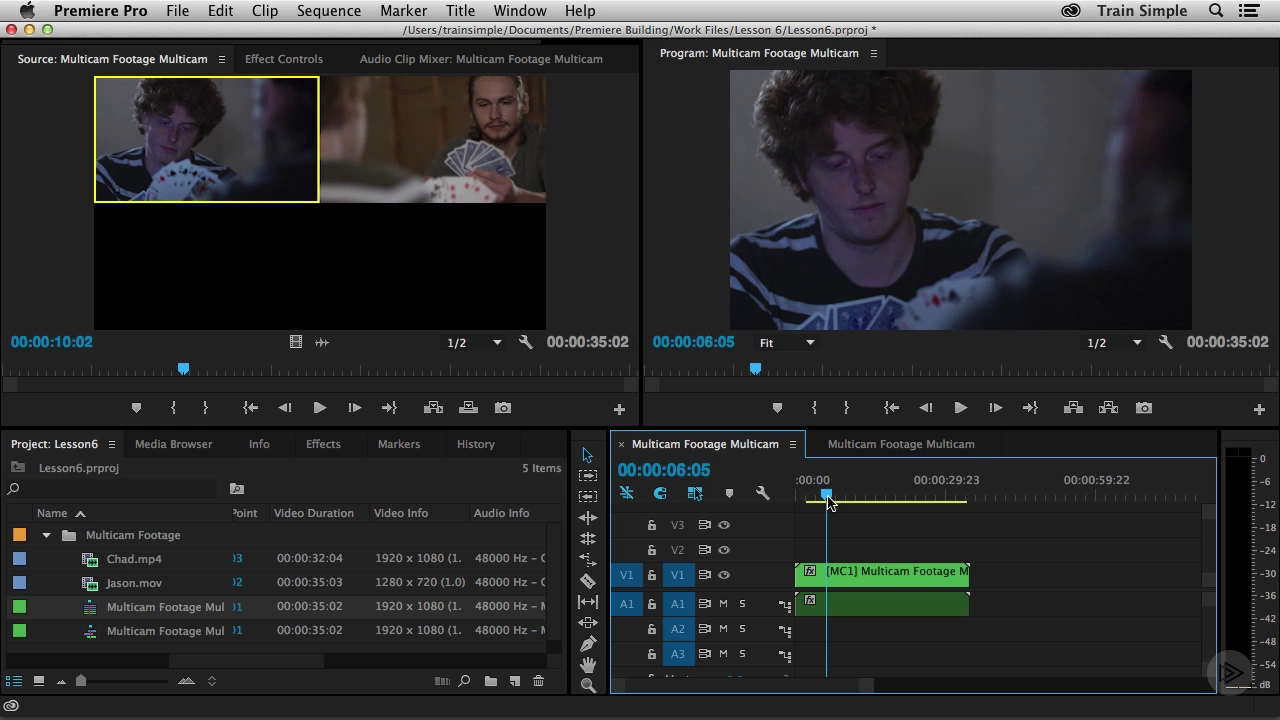Image resolution: width=1280 pixels, height=720 pixels.
Task: Select the Pen tool
Action: tap(587, 643)
